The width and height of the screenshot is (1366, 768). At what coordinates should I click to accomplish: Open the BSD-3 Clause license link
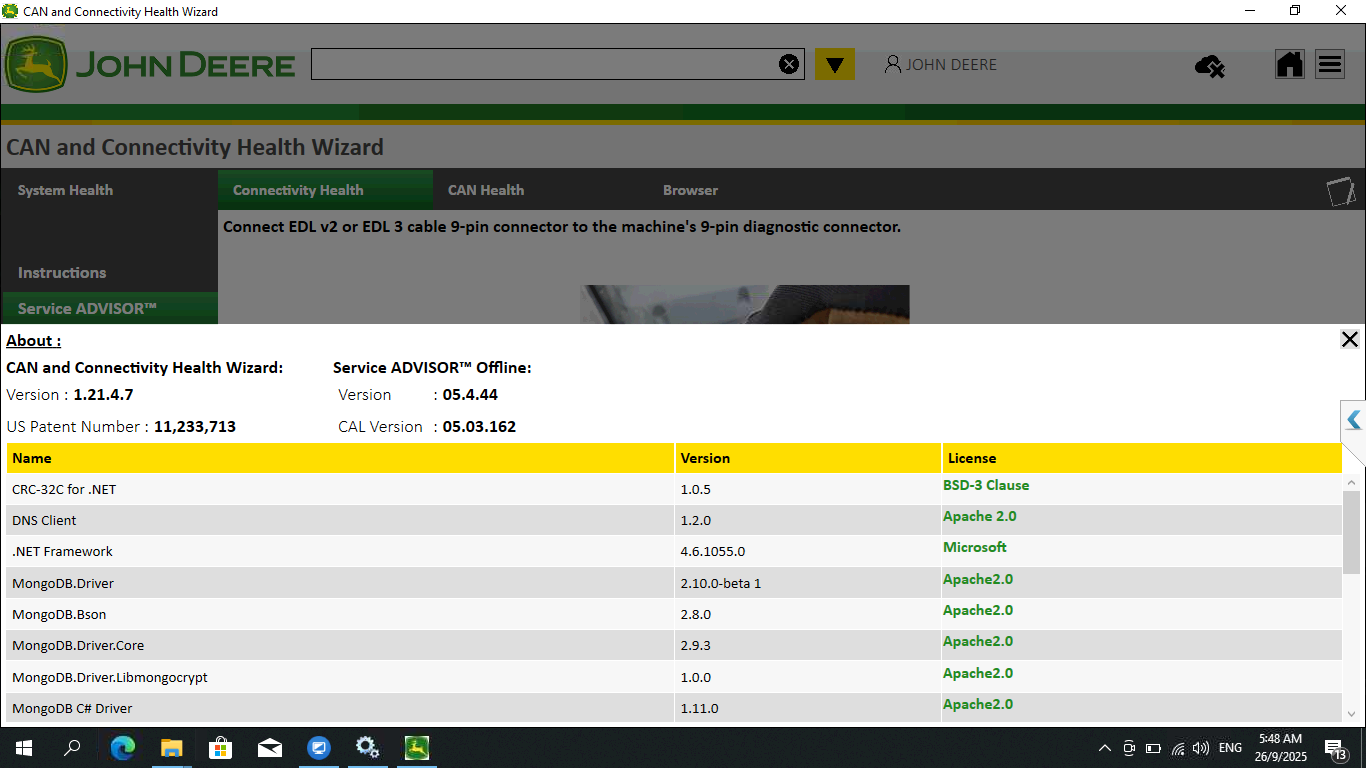point(986,485)
